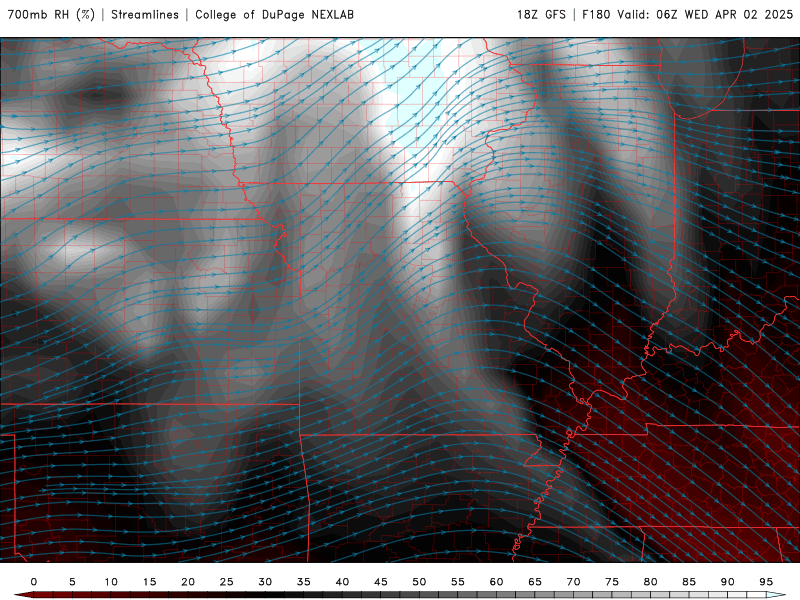Click the 65 label on the color scale
This screenshot has width=800, height=600.
(x=535, y=582)
